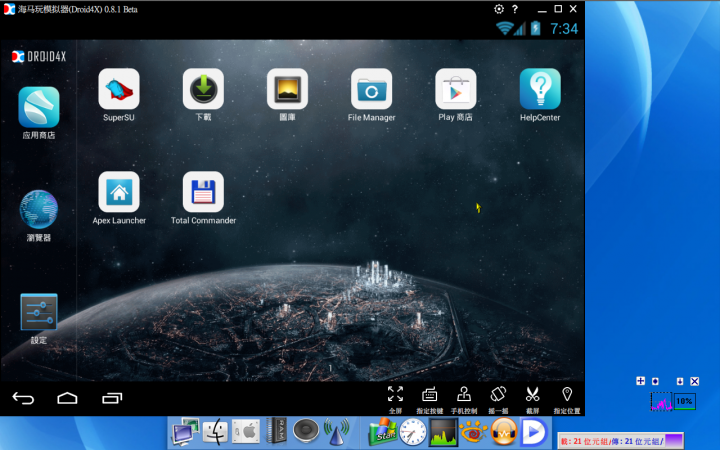Click the purple swatch on traffic bar
Image resolution: width=720 pixels, height=450 pixels.
pyautogui.click(x=673, y=440)
